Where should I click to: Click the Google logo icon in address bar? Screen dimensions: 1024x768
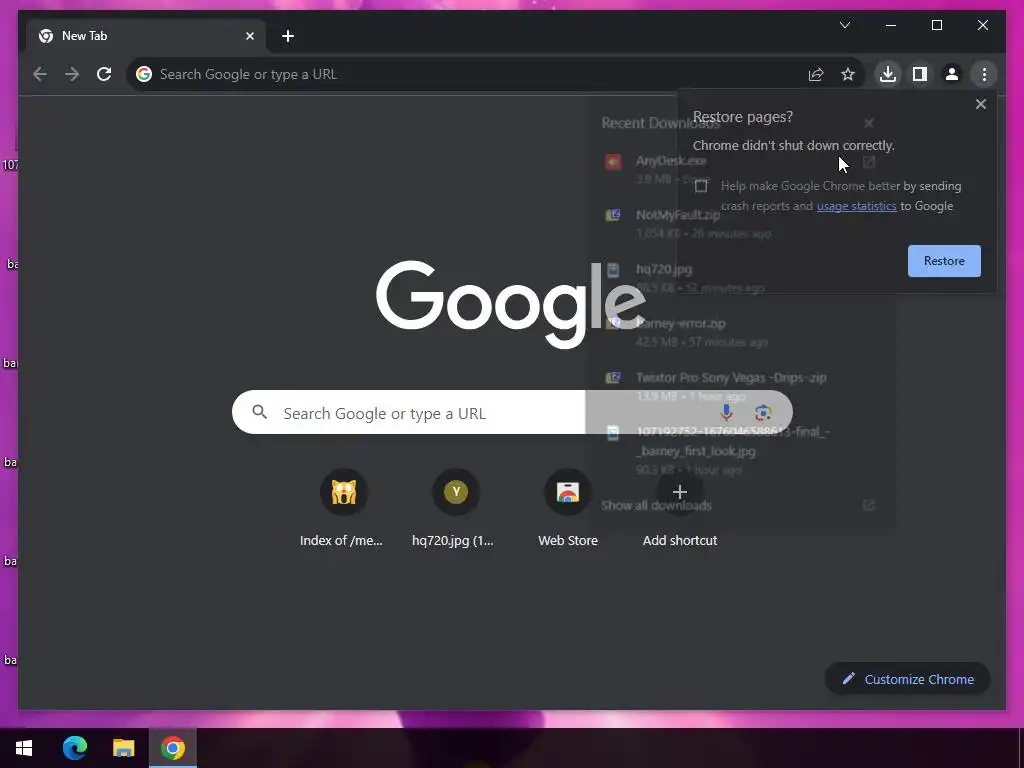point(144,74)
